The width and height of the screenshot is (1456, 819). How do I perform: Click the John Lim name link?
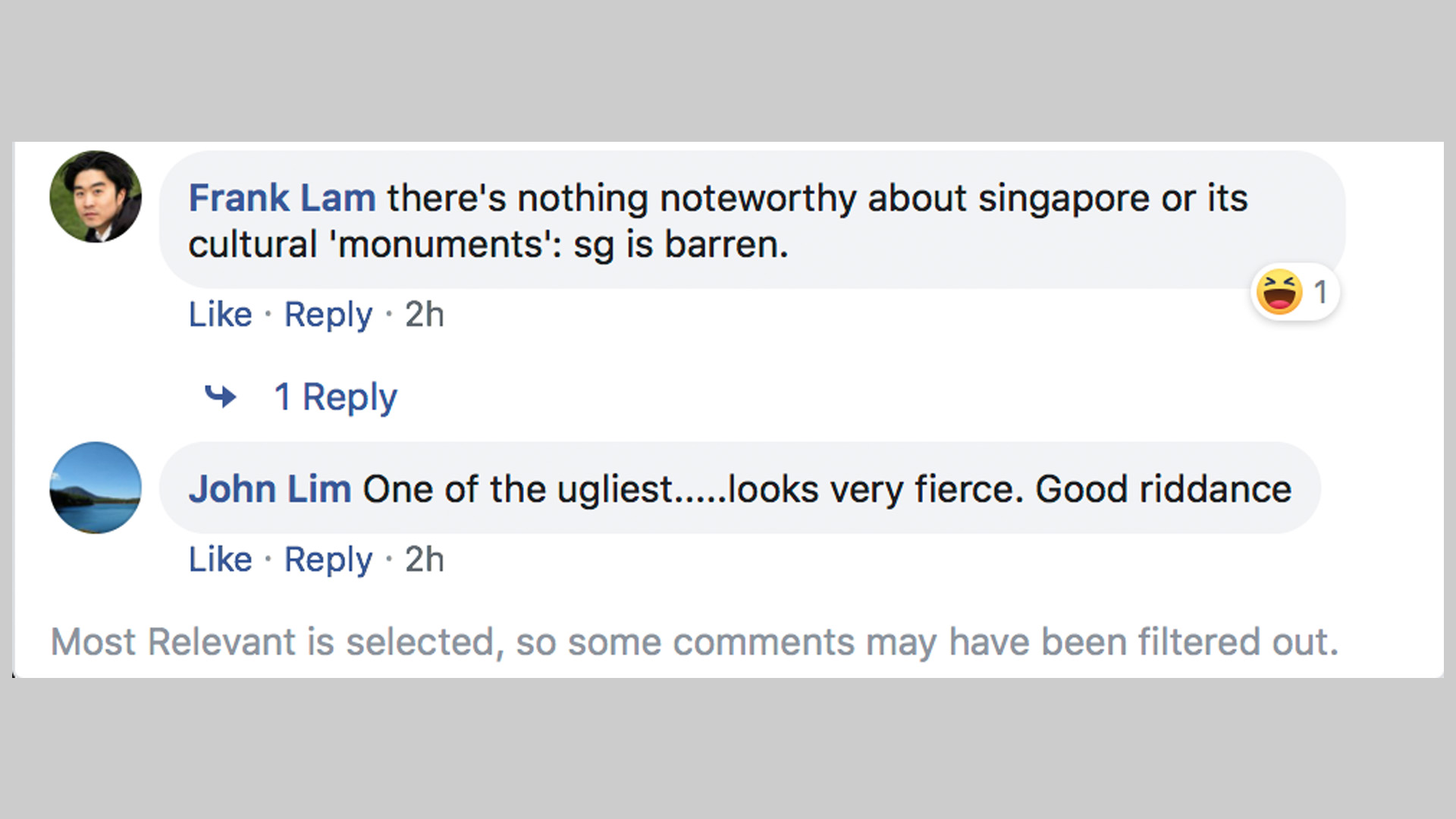pos(270,489)
